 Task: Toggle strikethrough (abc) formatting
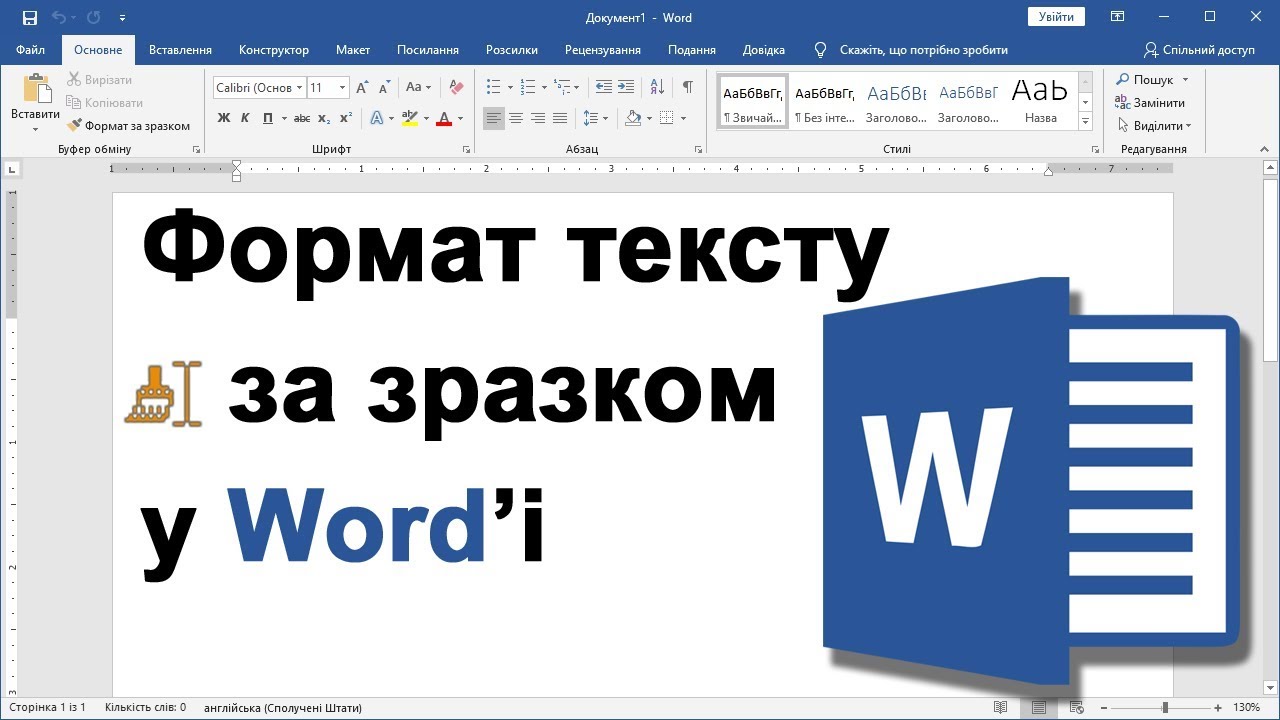303,118
